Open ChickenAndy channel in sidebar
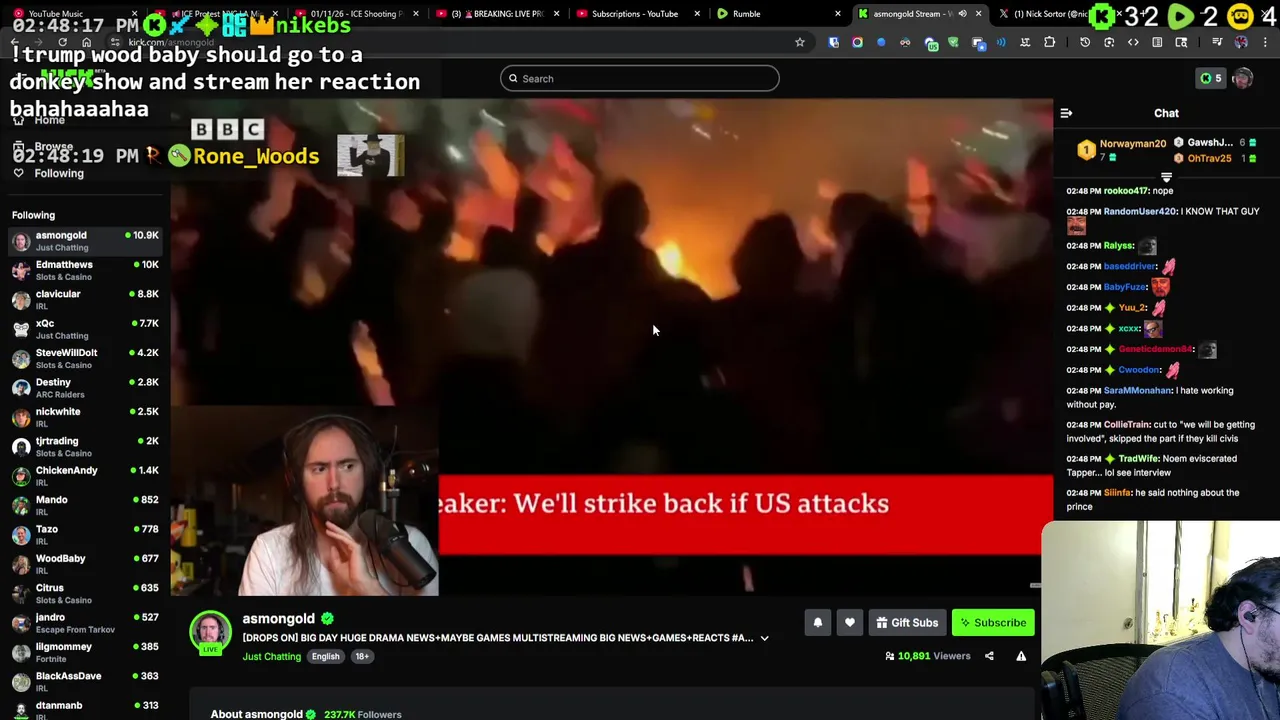 [x=85, y=475]
